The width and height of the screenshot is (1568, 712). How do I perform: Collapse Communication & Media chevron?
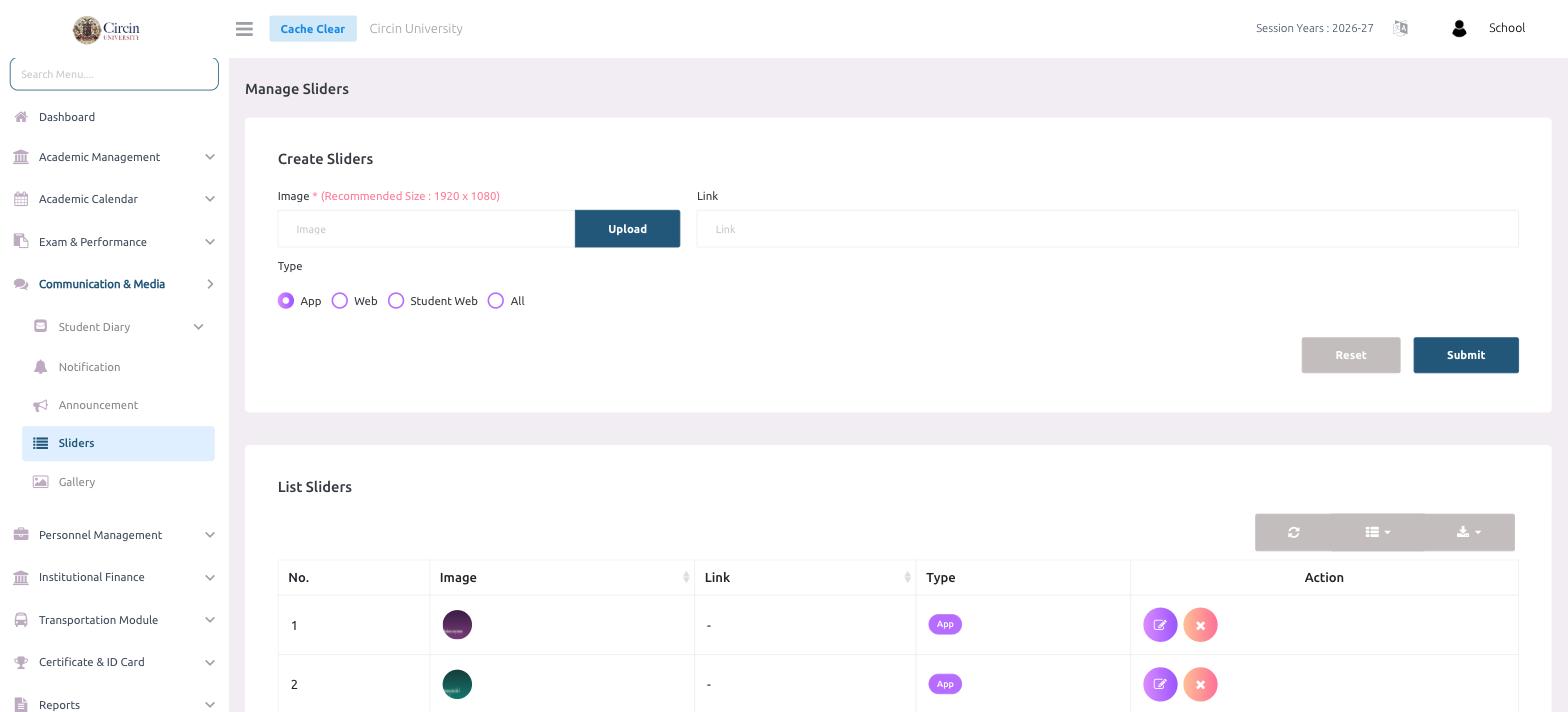[x=209, y=284]
